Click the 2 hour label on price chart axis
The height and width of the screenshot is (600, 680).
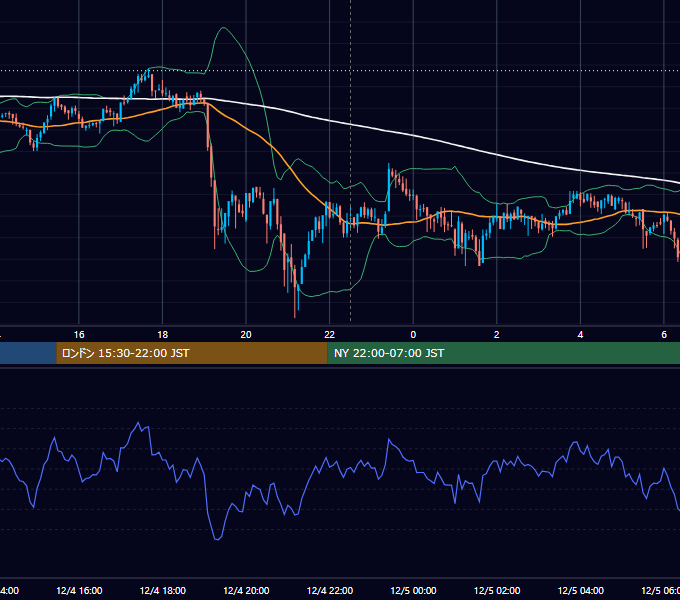[x=497, y=335]
